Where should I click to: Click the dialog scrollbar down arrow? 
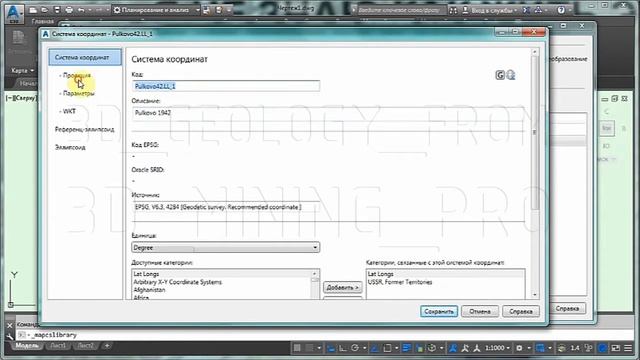[535, 295]
